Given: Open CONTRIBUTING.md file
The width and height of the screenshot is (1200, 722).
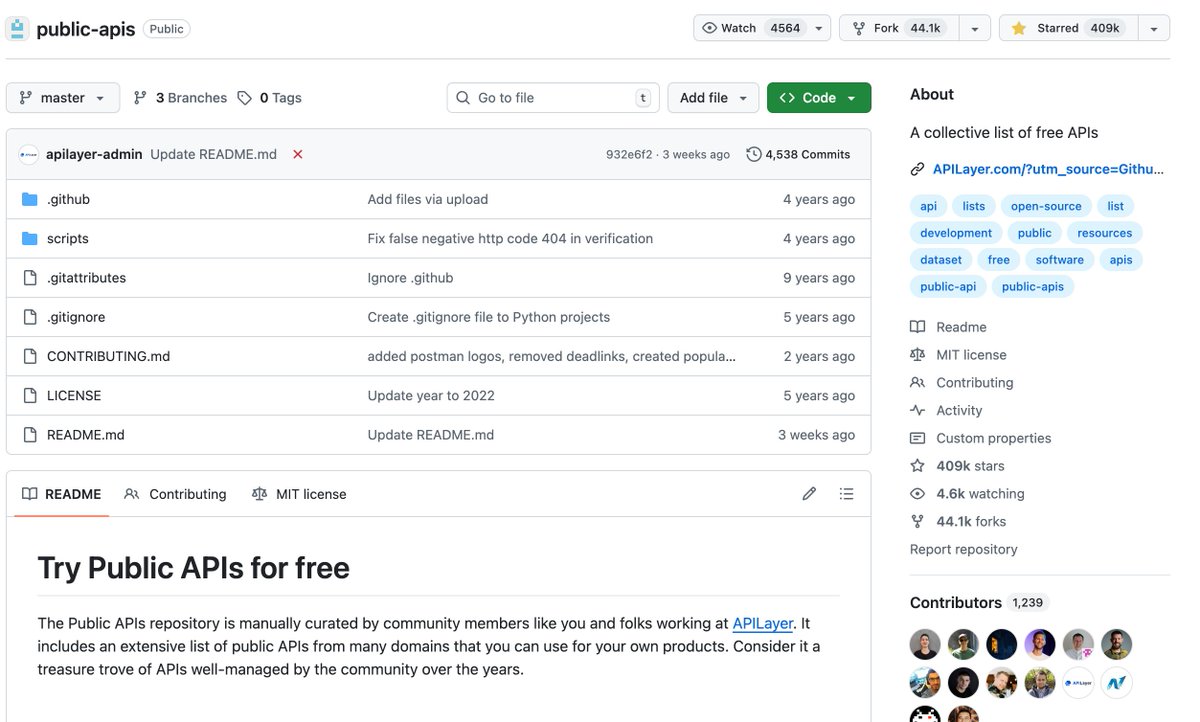Looking at the screenshot, I should tap(108, 356).
